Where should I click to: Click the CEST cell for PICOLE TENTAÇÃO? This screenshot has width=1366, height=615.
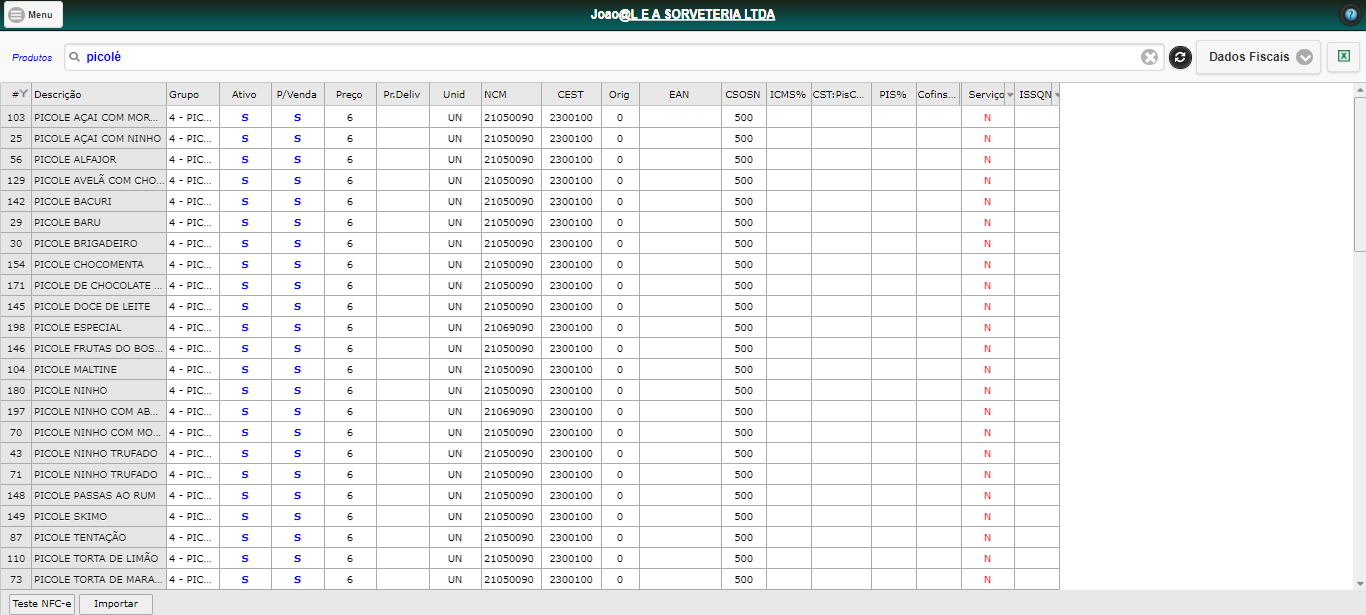(571, 537)
